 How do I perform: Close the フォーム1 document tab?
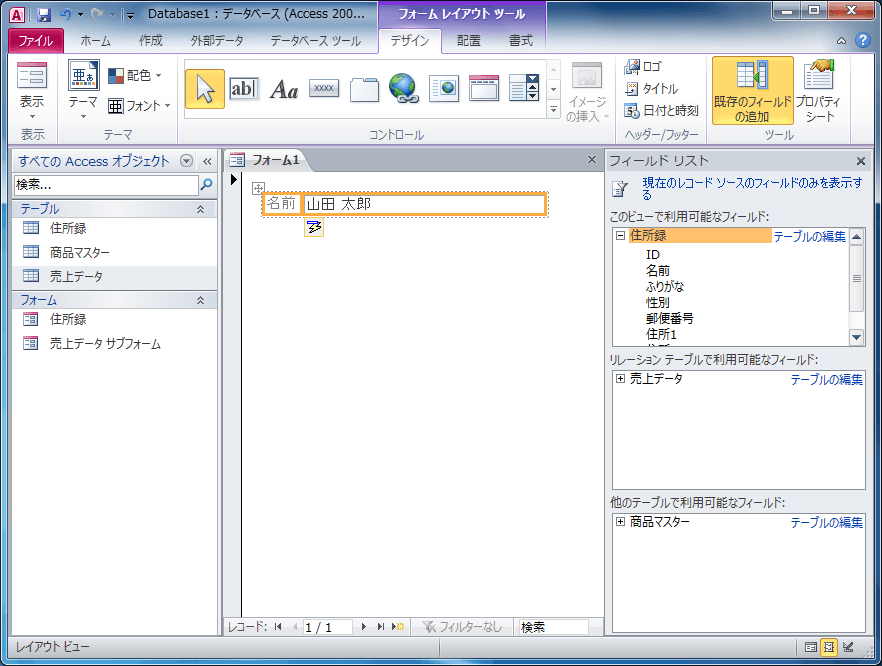[x=592, y=160]
